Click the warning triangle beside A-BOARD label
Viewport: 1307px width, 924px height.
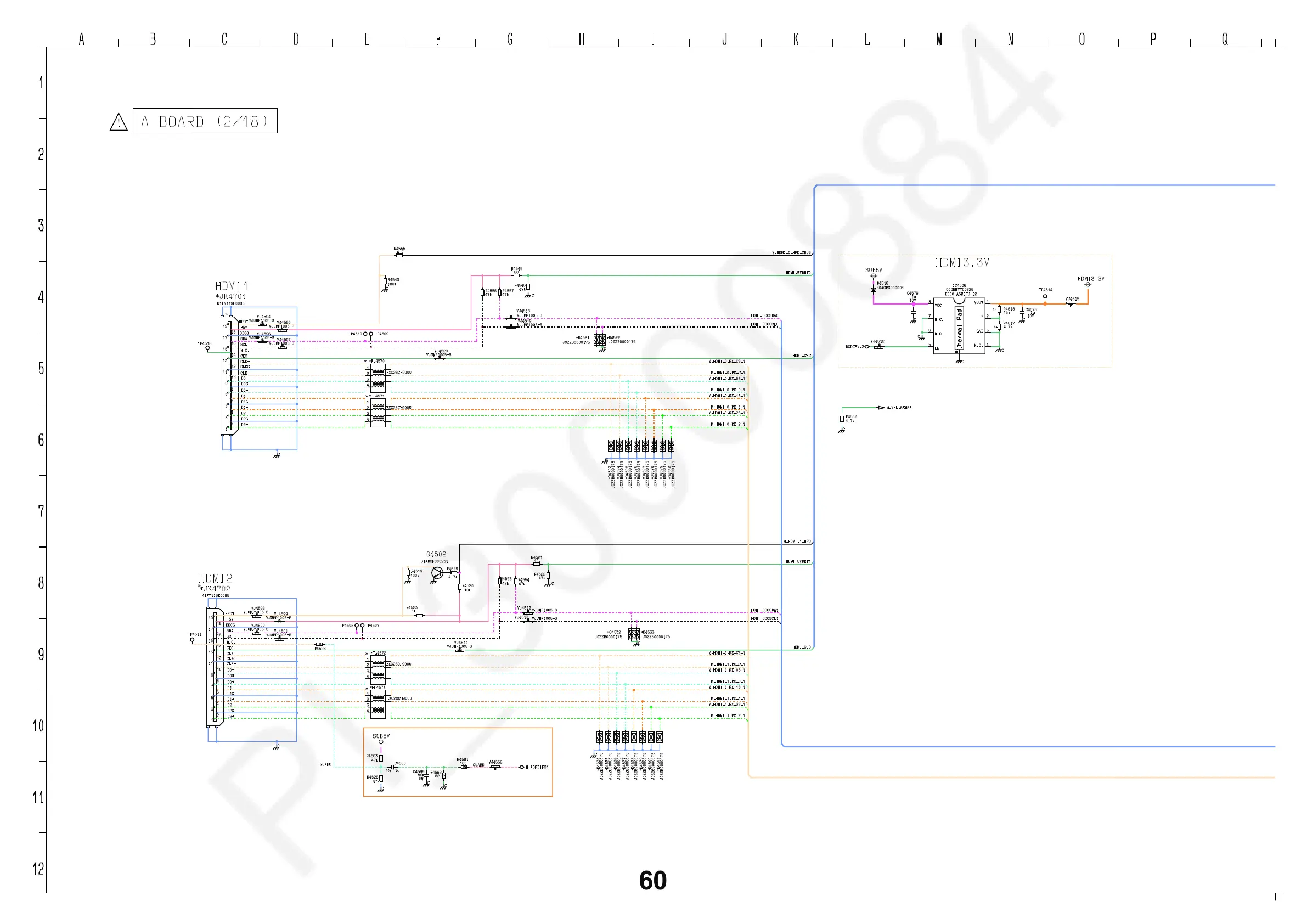pos(119,122)
